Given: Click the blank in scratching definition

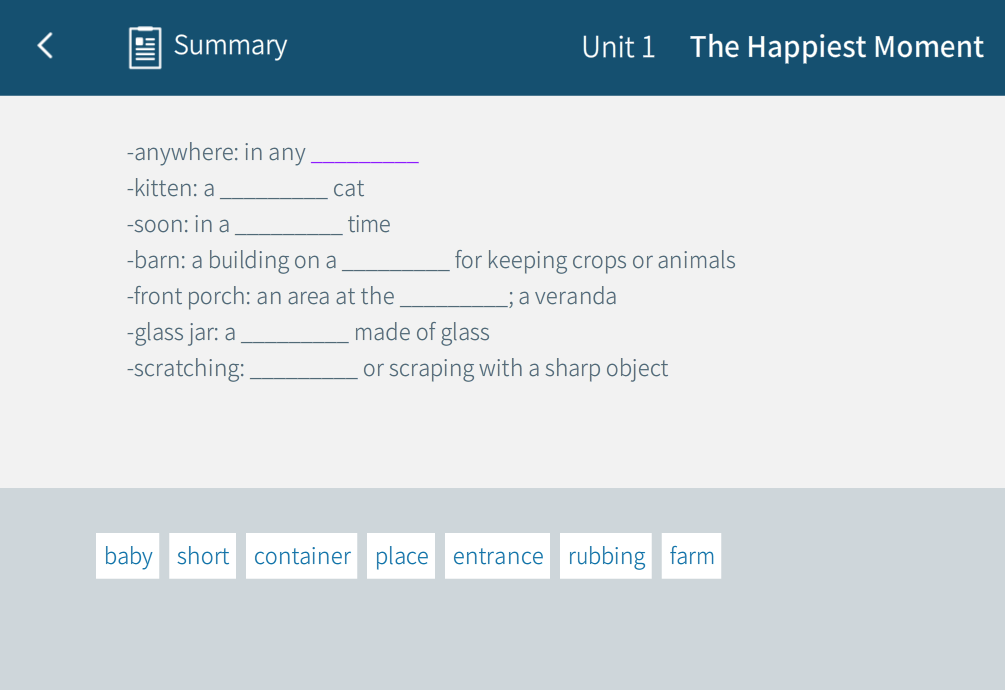Looking at the screenshot, I should 304,369.
